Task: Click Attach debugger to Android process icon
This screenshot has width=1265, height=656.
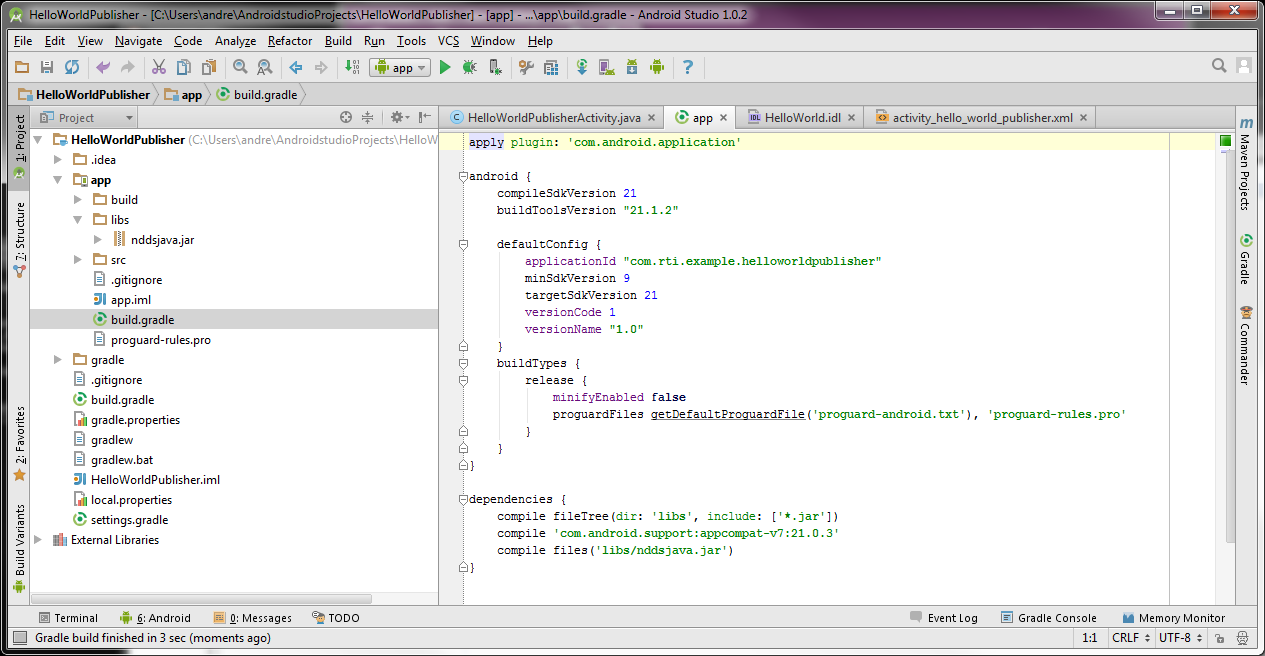Action: tap(495, 67)
